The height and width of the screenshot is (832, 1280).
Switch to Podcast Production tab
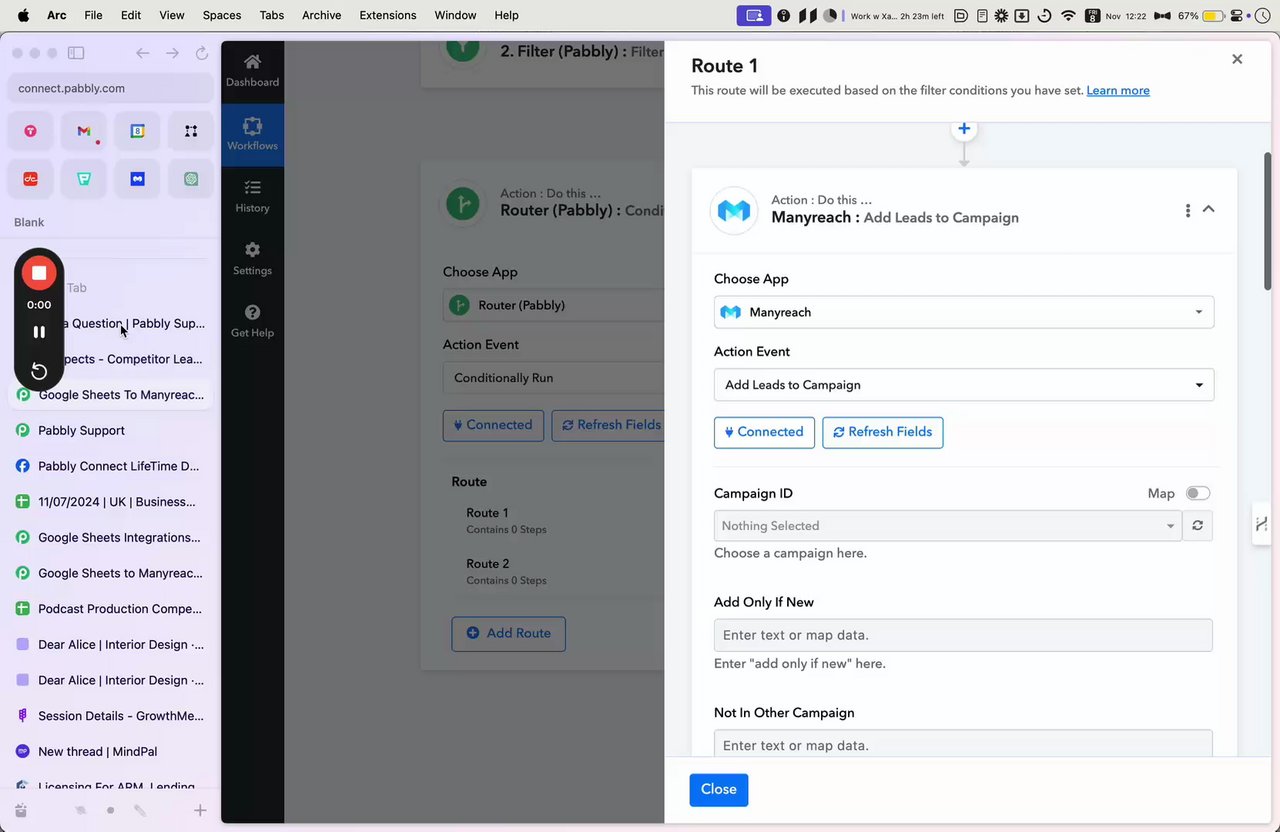[x=110, y=609]
